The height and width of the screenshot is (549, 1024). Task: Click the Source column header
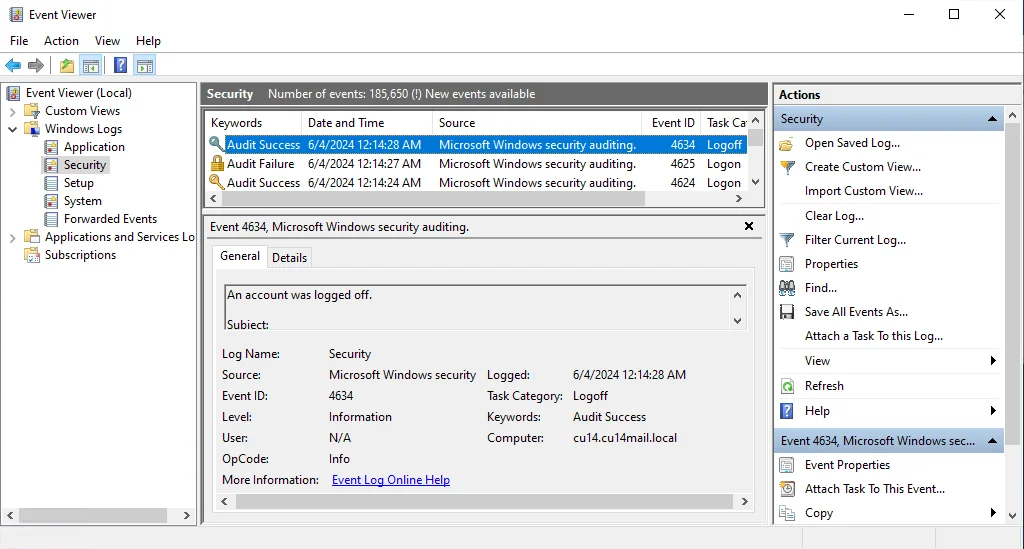pyautogui.click(x=537, y=123)
